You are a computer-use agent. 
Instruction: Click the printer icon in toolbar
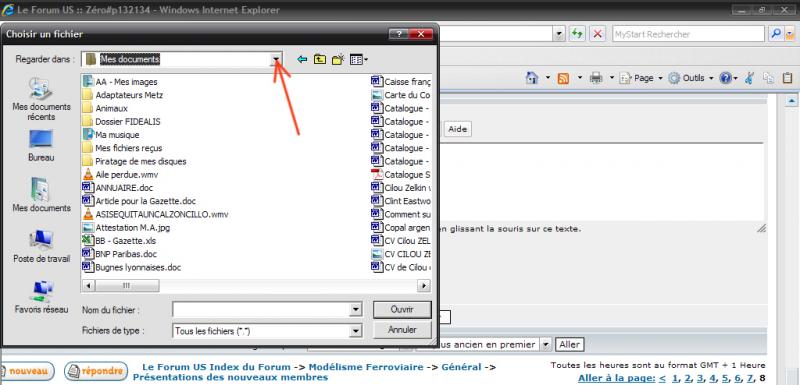(x=596, y=78)
